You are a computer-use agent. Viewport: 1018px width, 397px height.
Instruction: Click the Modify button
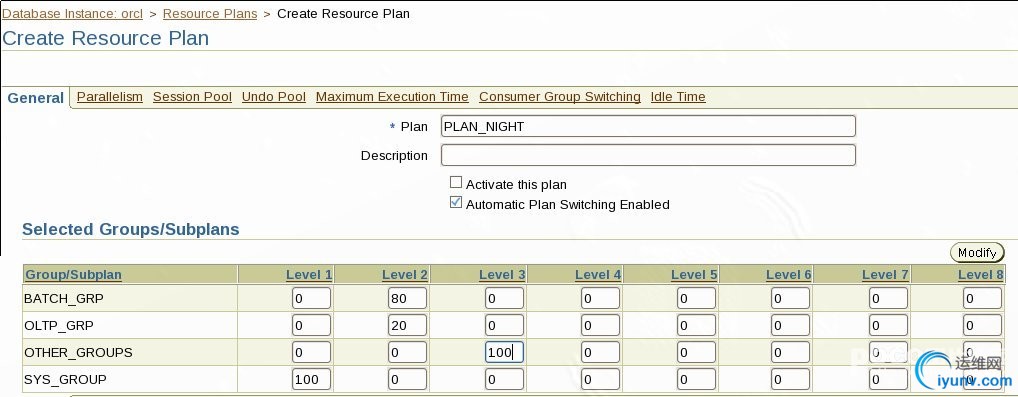tap(977, 253)
